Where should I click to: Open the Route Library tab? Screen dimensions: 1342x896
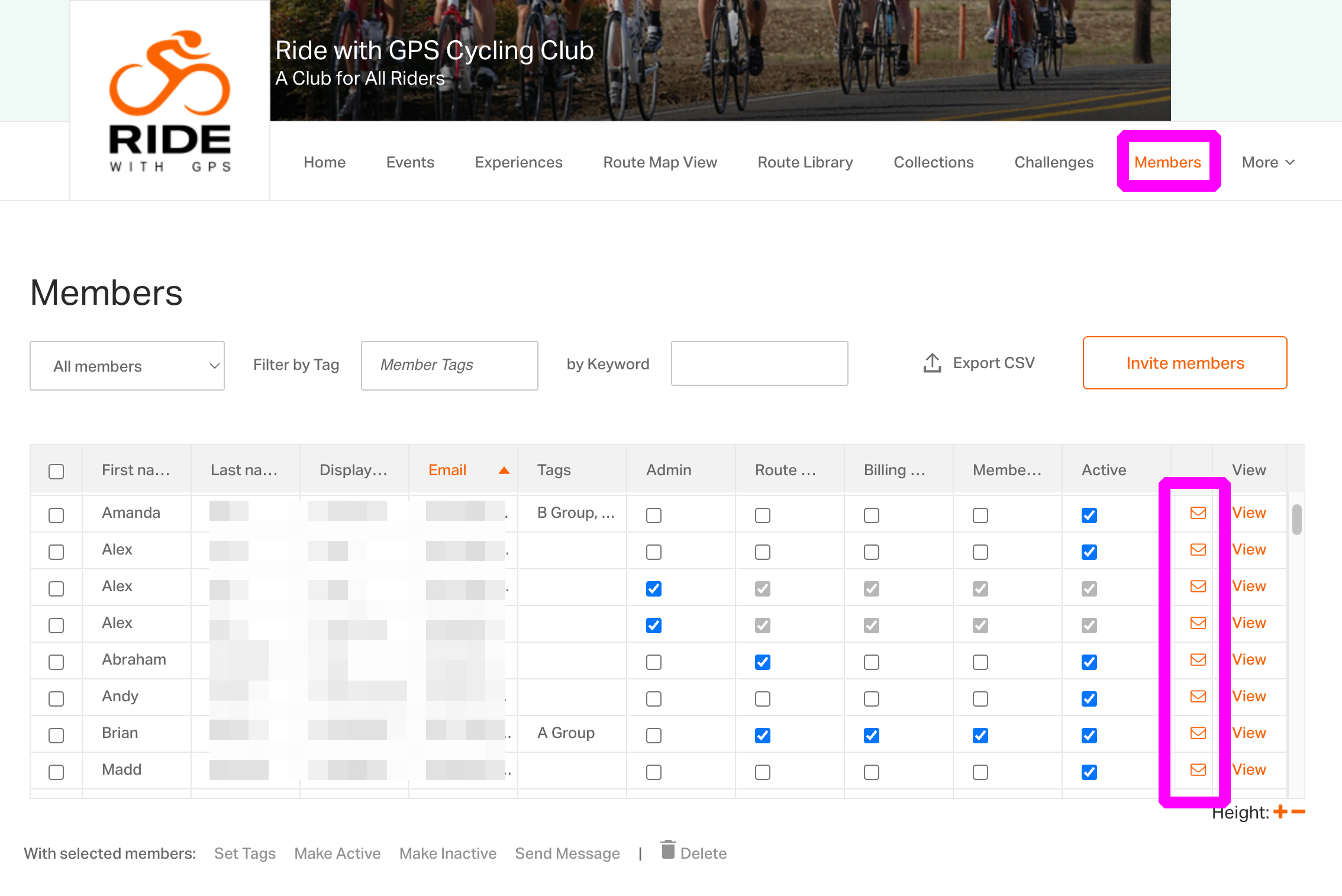[x=805, y=162]
